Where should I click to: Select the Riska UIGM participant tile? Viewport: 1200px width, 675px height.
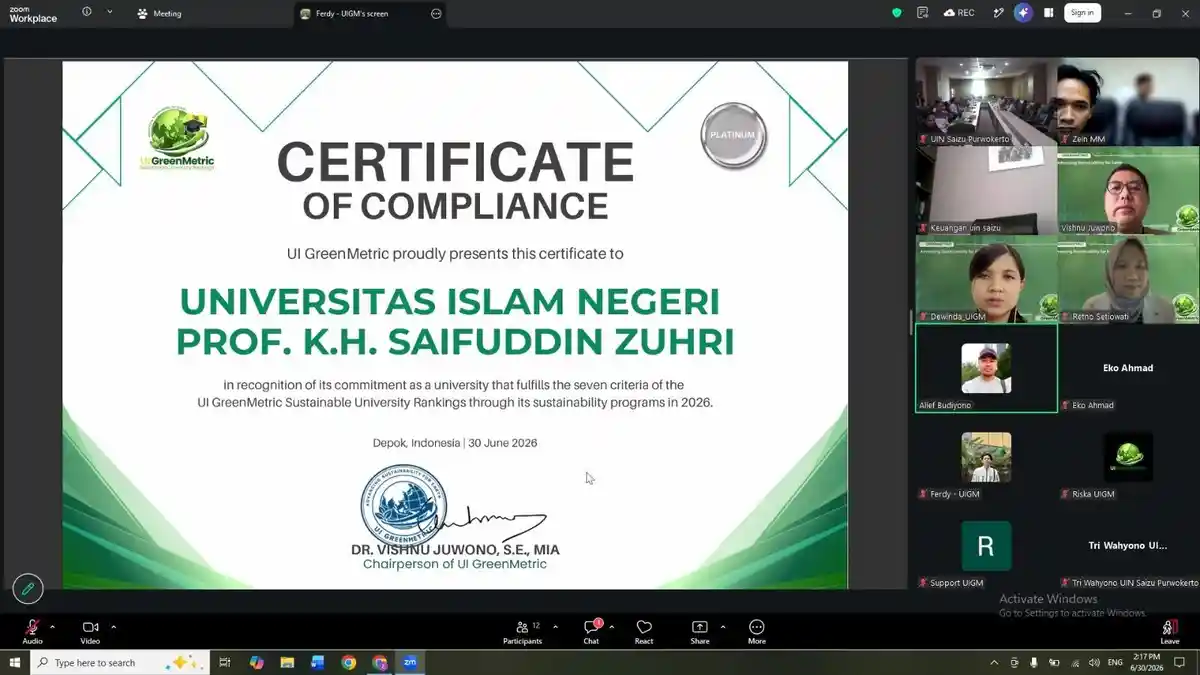(x=1128, y=457)
